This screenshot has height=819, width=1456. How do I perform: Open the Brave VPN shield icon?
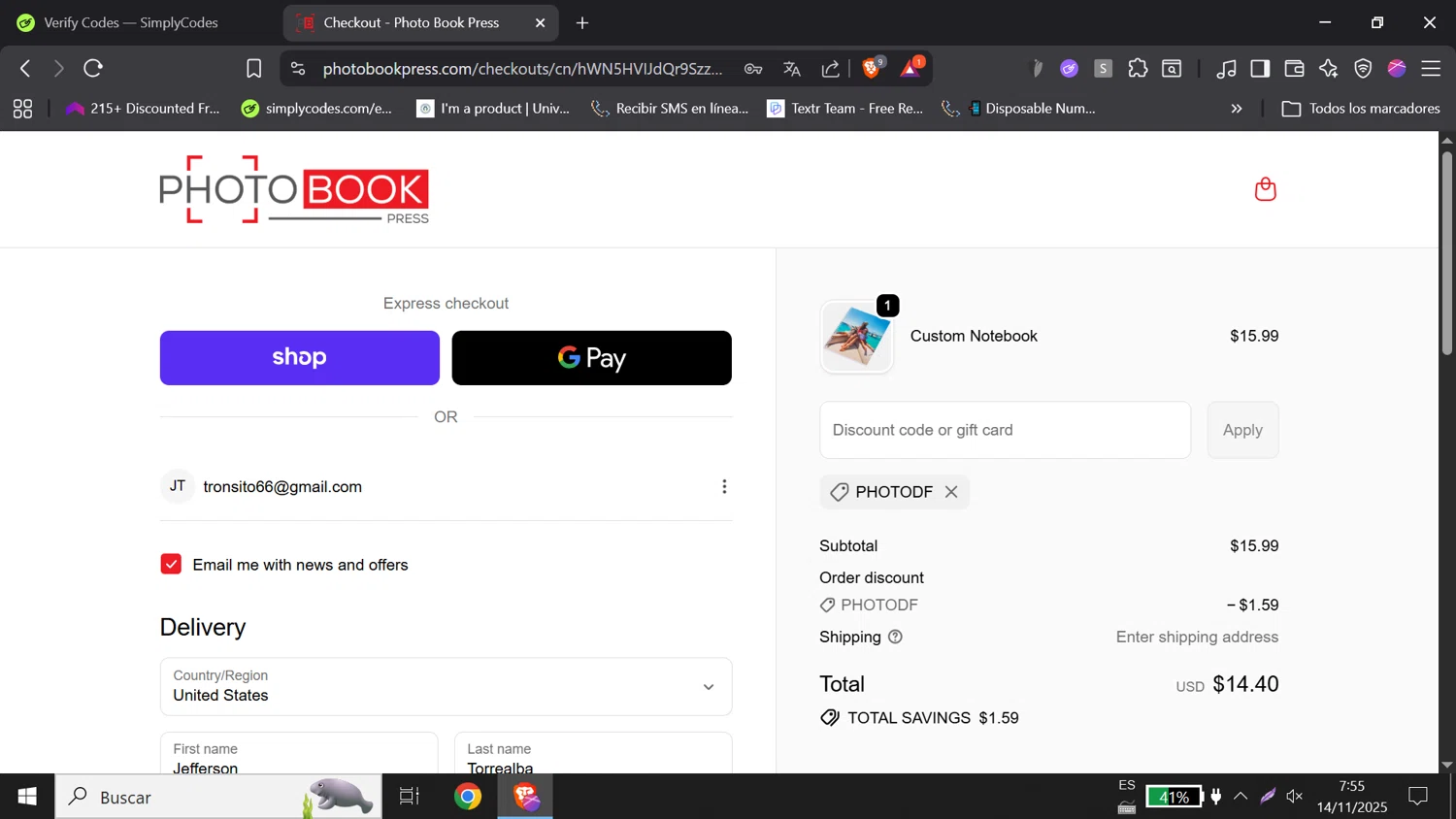coord(1363,68)
